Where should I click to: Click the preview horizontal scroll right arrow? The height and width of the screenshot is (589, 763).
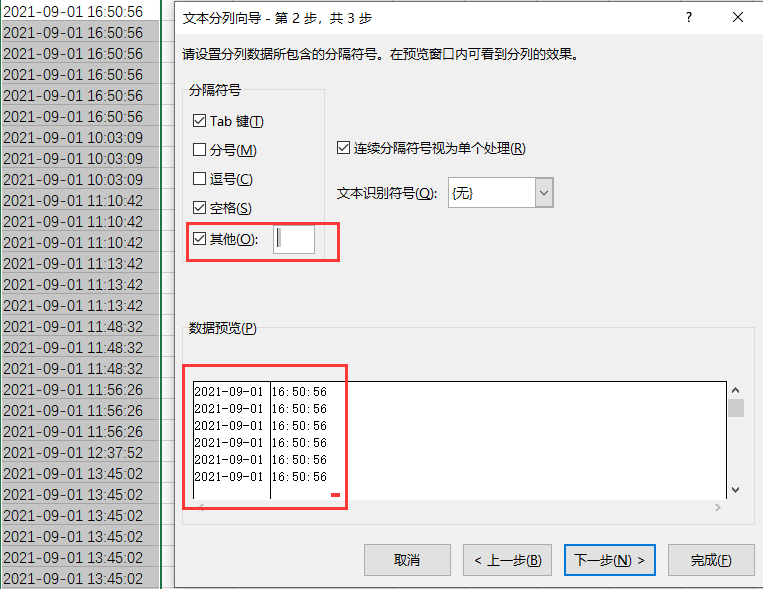coord(718,508)
